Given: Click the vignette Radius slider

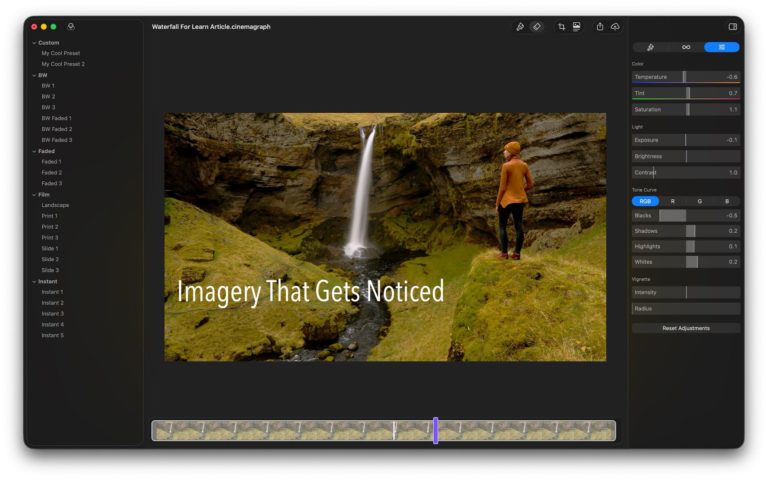Looking at the screenshot, I should point(686,309).
